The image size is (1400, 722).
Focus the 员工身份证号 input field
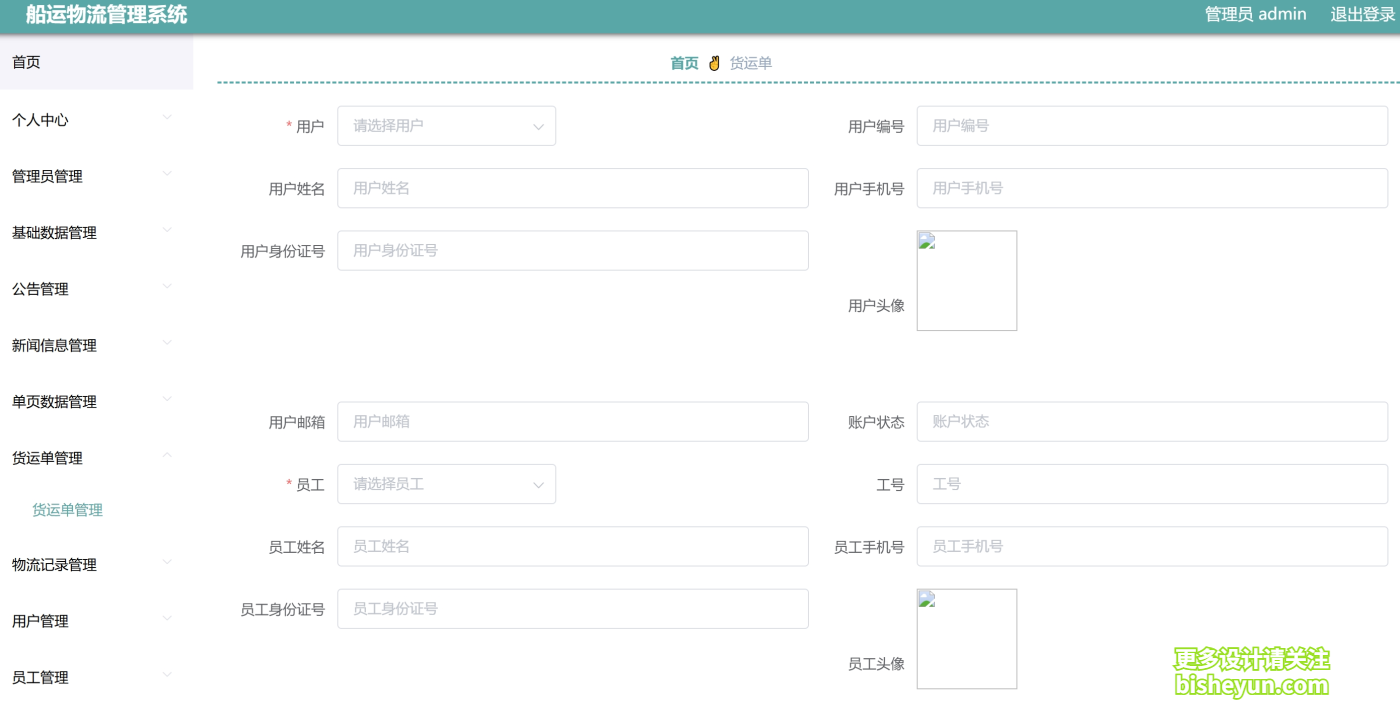click(573, 609)
